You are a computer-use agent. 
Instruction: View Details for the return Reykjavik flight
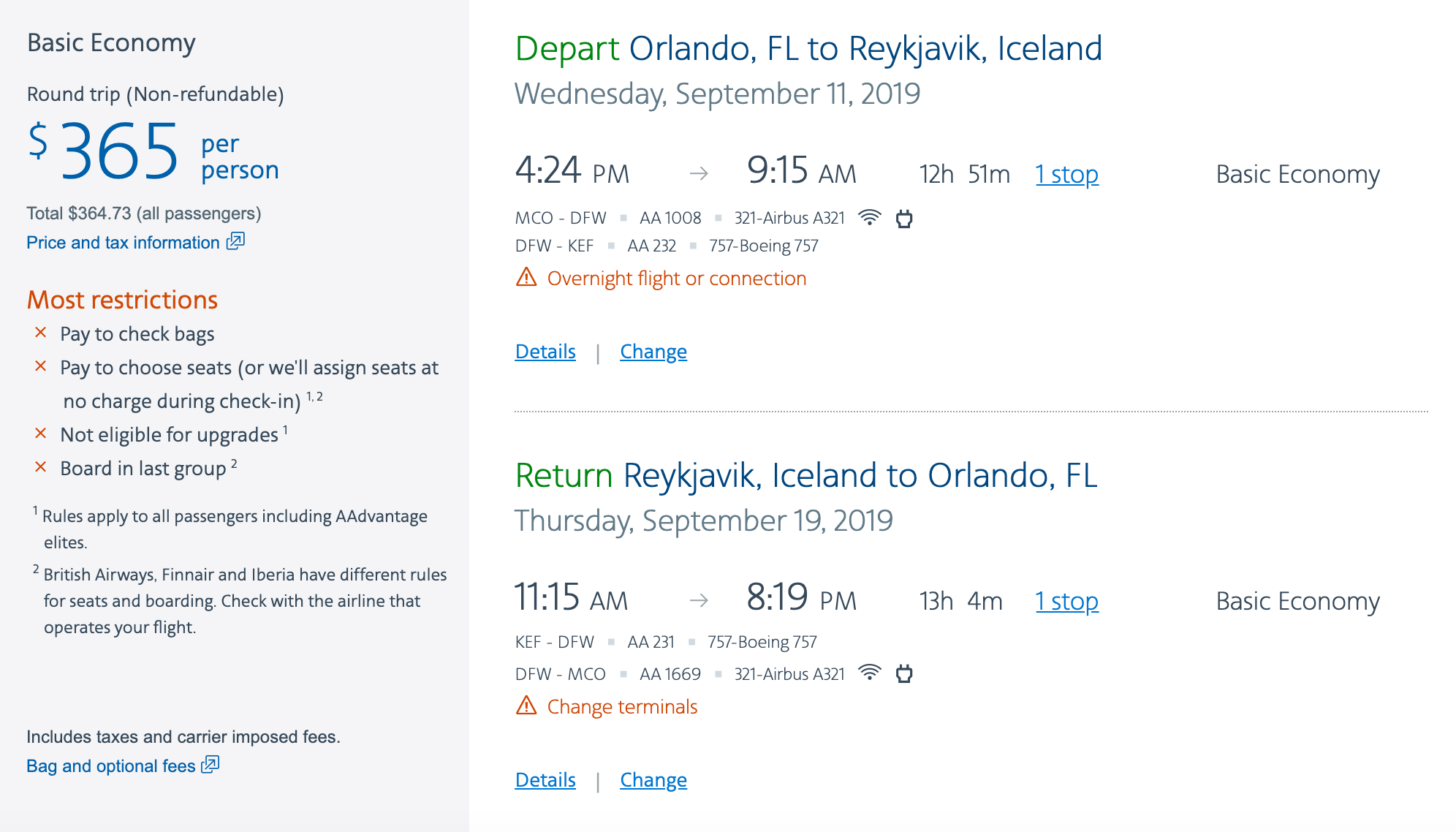pyautogui.click(x=545, y=780)
